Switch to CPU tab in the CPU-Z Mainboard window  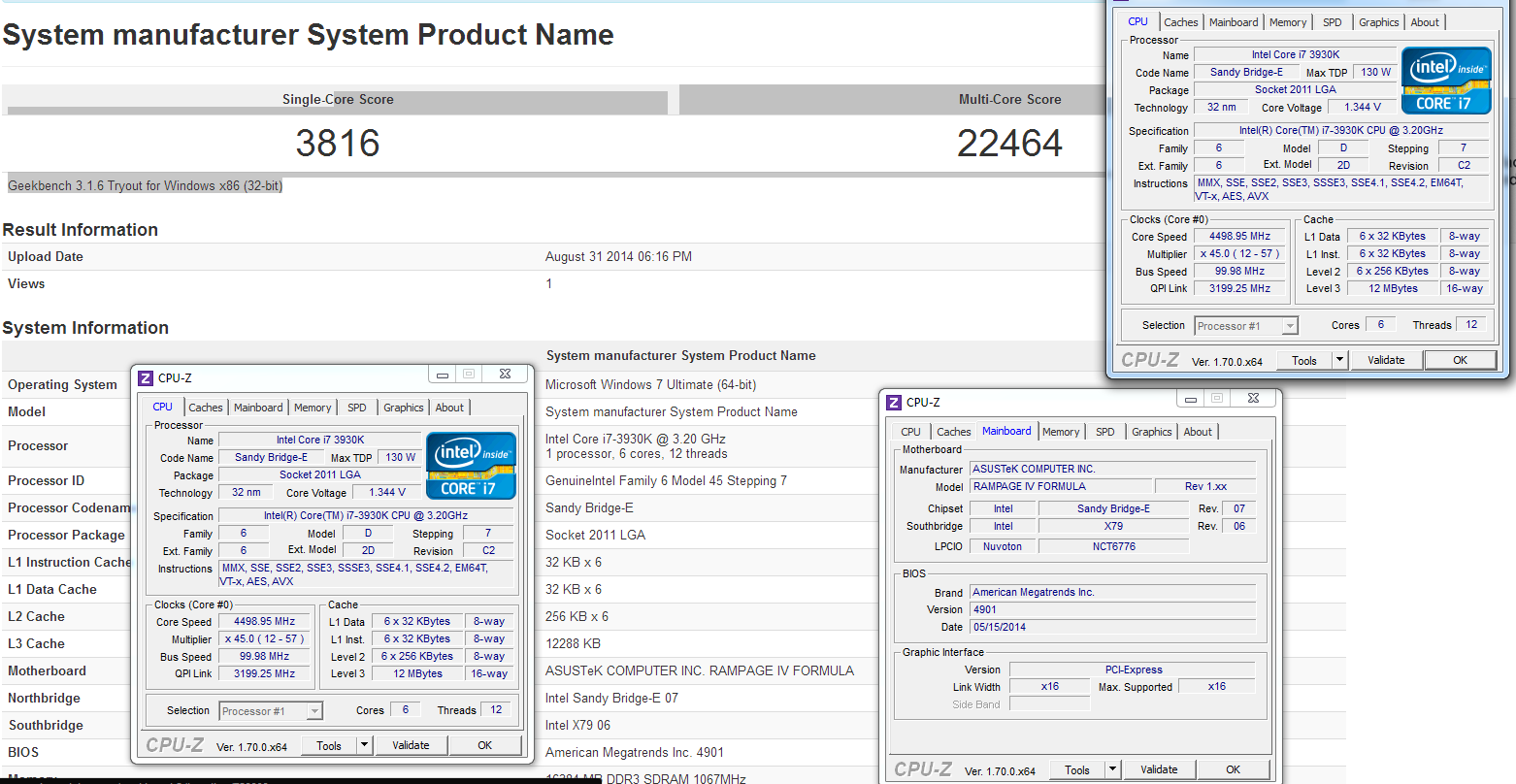910,432
